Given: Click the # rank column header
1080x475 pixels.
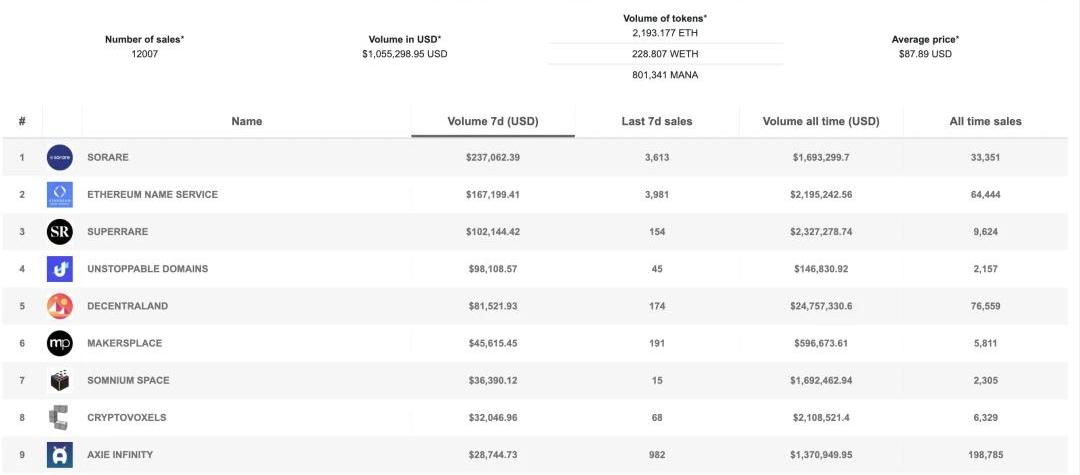Looking at the screenshot, I should 22,121.
